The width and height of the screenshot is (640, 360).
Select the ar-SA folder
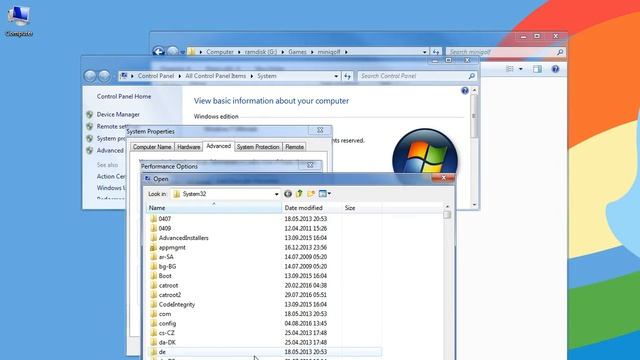pos(166,257)
